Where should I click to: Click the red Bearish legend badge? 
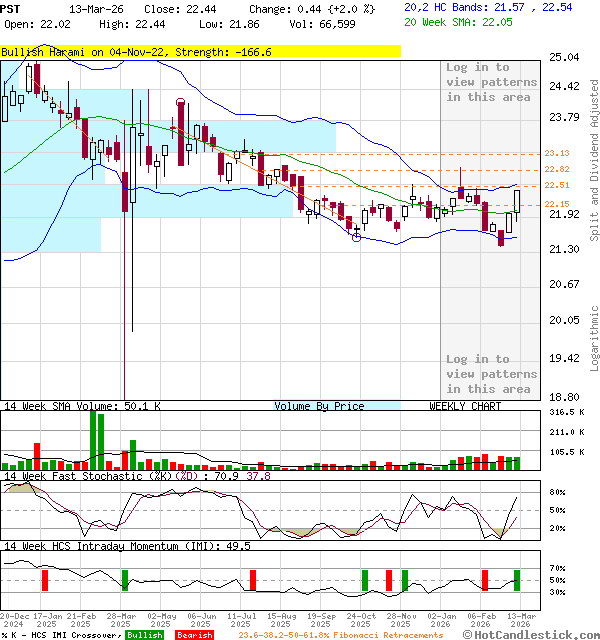tap(194, 635)
